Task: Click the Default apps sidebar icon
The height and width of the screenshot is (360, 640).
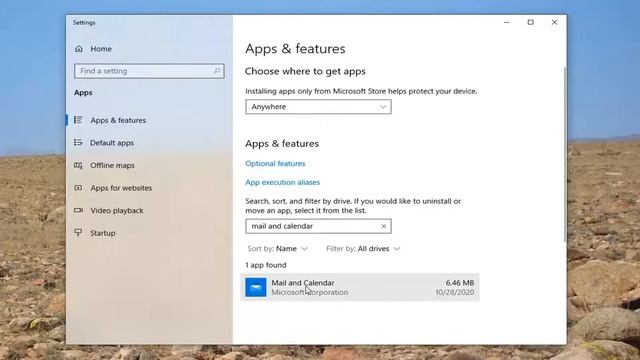Action: click(x=78, y=142)
